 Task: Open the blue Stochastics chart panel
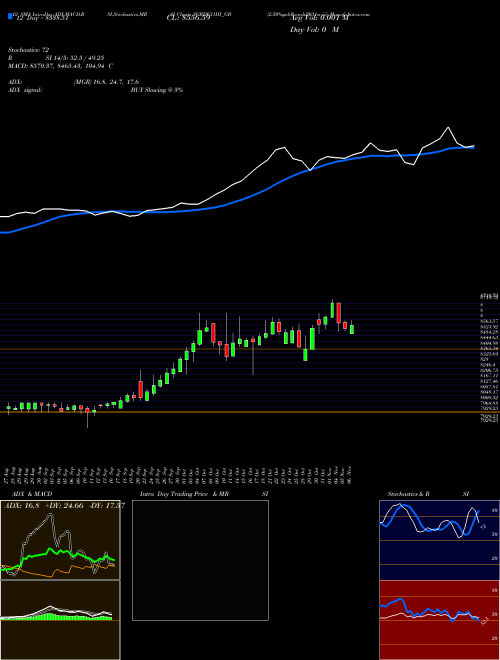pos(439,540)
